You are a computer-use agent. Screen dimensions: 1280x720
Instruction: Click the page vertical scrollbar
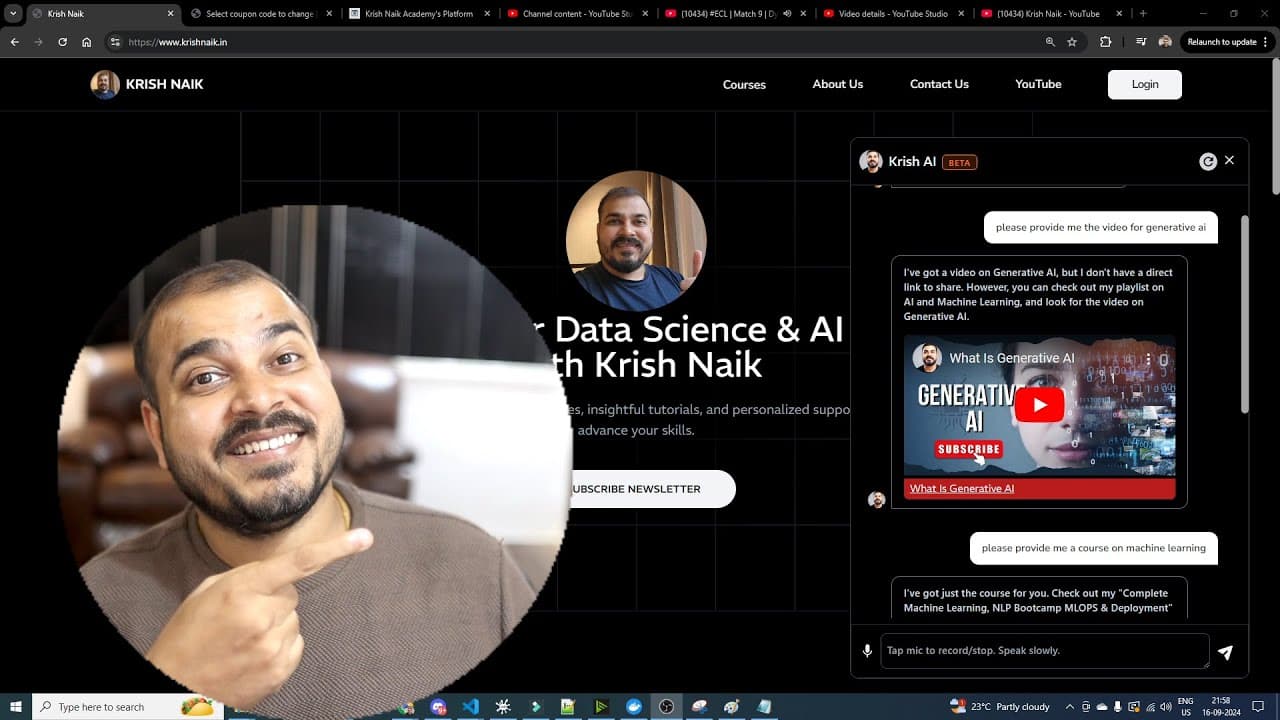coord(1274,128)
